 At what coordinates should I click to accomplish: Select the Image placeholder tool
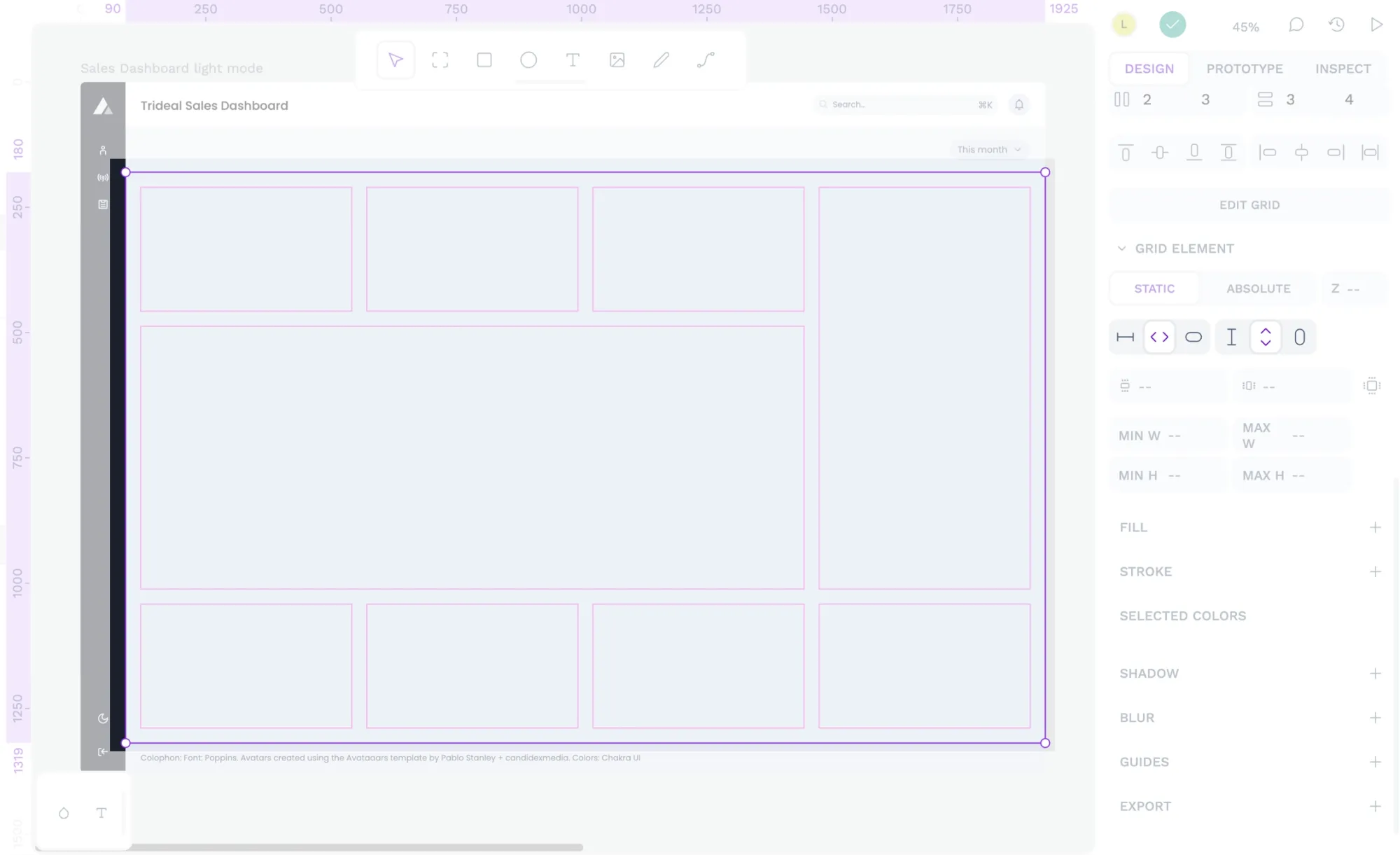pos(617,60)
